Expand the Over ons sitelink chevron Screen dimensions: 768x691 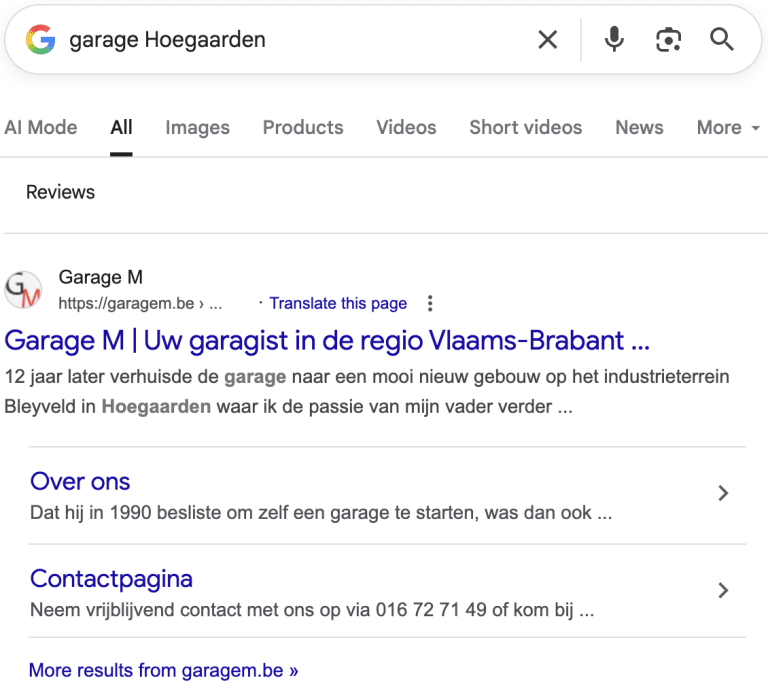click(724, 493)
